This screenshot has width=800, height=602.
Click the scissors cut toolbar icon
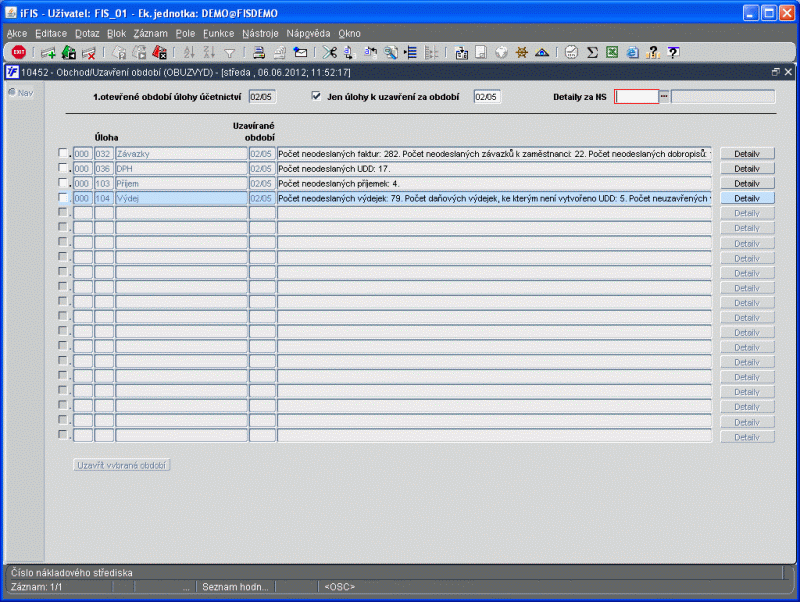pos(330,52)
